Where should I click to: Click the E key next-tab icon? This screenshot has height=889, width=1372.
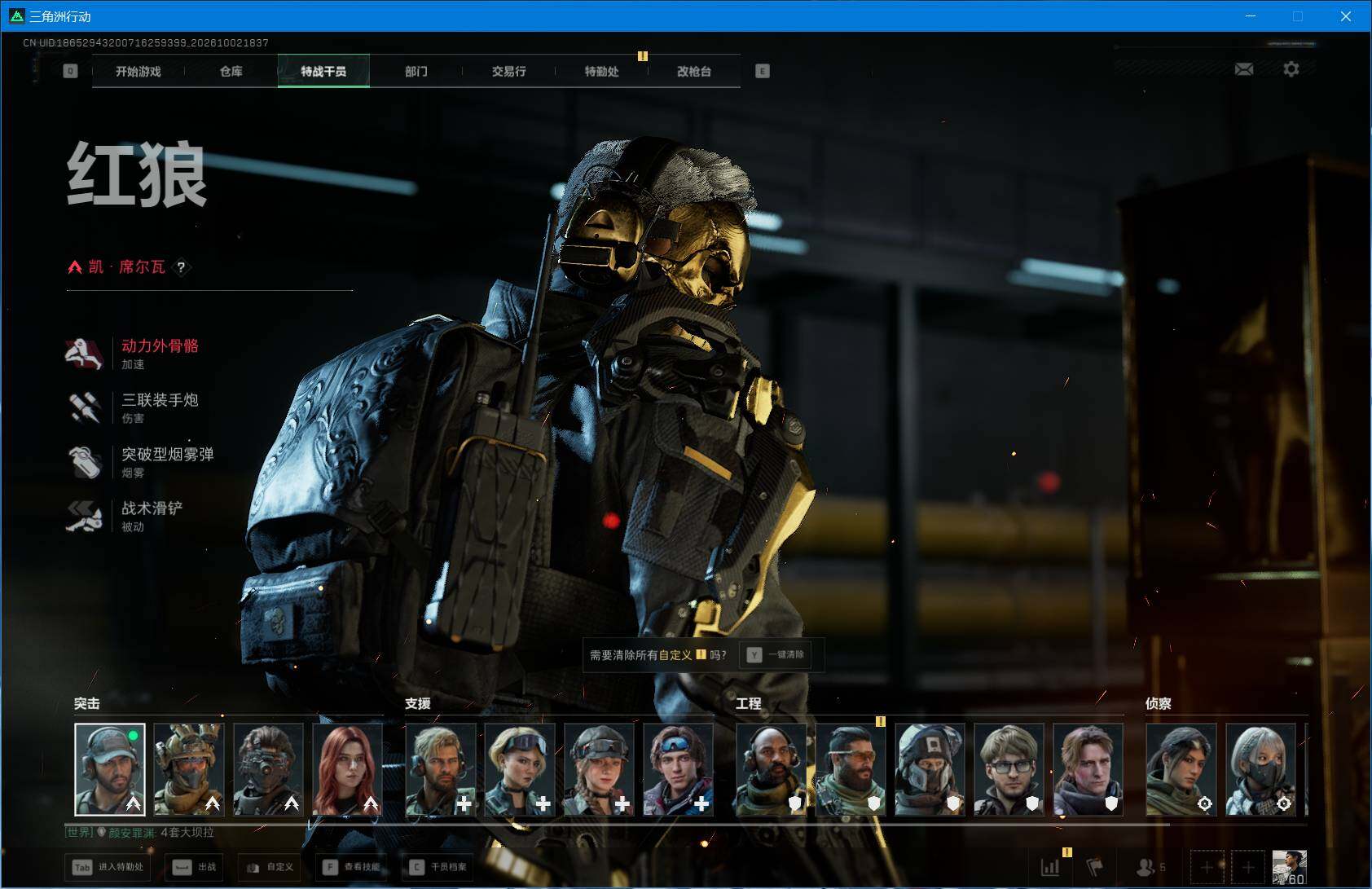point(762,71)
